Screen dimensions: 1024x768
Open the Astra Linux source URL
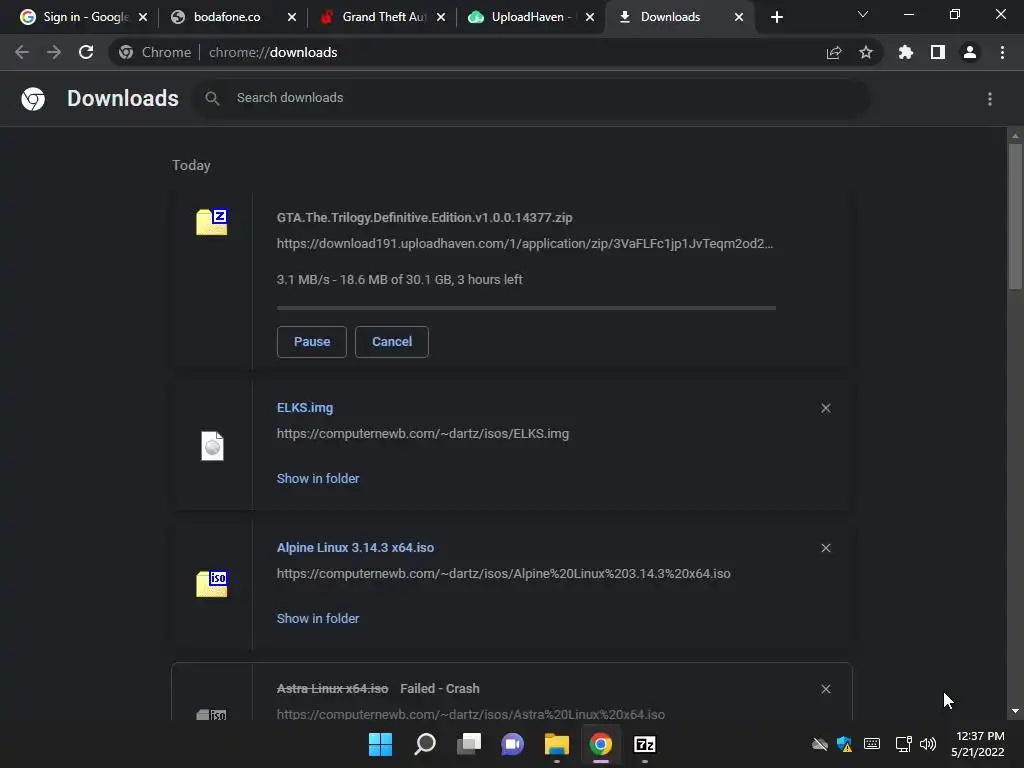point(471,714)
